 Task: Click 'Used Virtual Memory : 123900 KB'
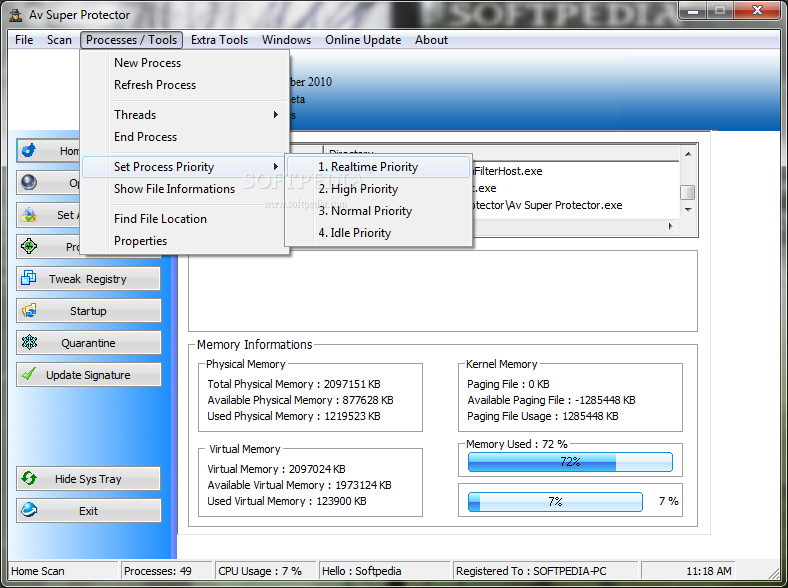[287, 501]
